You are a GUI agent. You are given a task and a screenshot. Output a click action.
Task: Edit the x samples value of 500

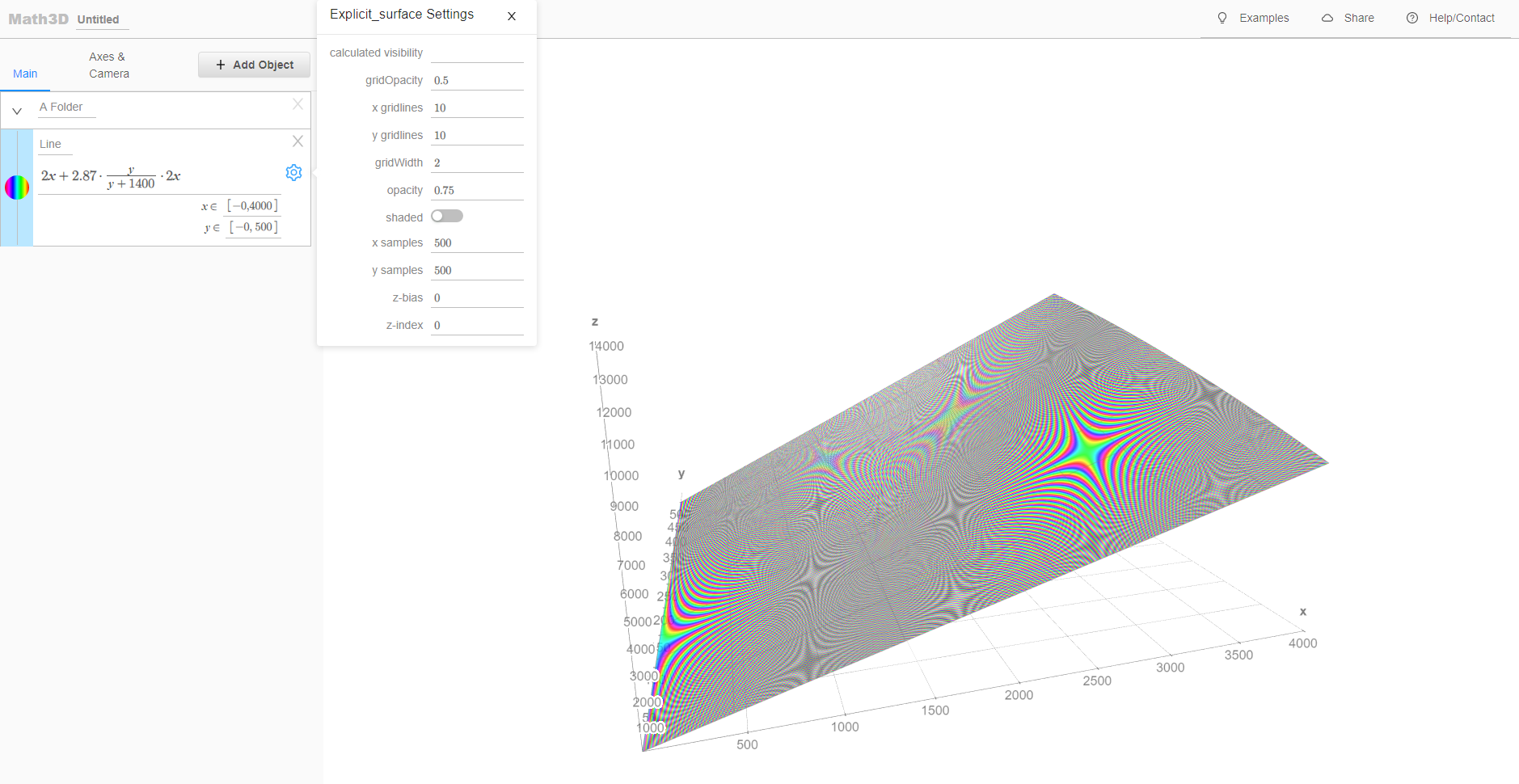(476, 242)
